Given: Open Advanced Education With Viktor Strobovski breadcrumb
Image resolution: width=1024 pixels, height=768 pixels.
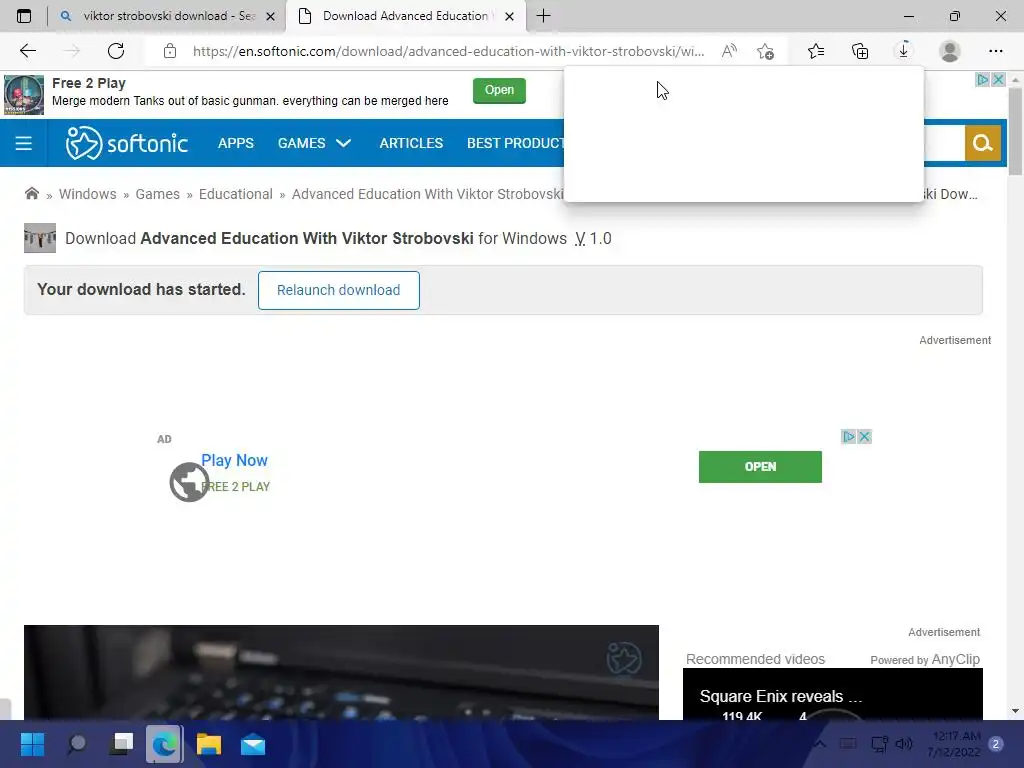Looking at the screenshot, I should (x=428, y=194).
